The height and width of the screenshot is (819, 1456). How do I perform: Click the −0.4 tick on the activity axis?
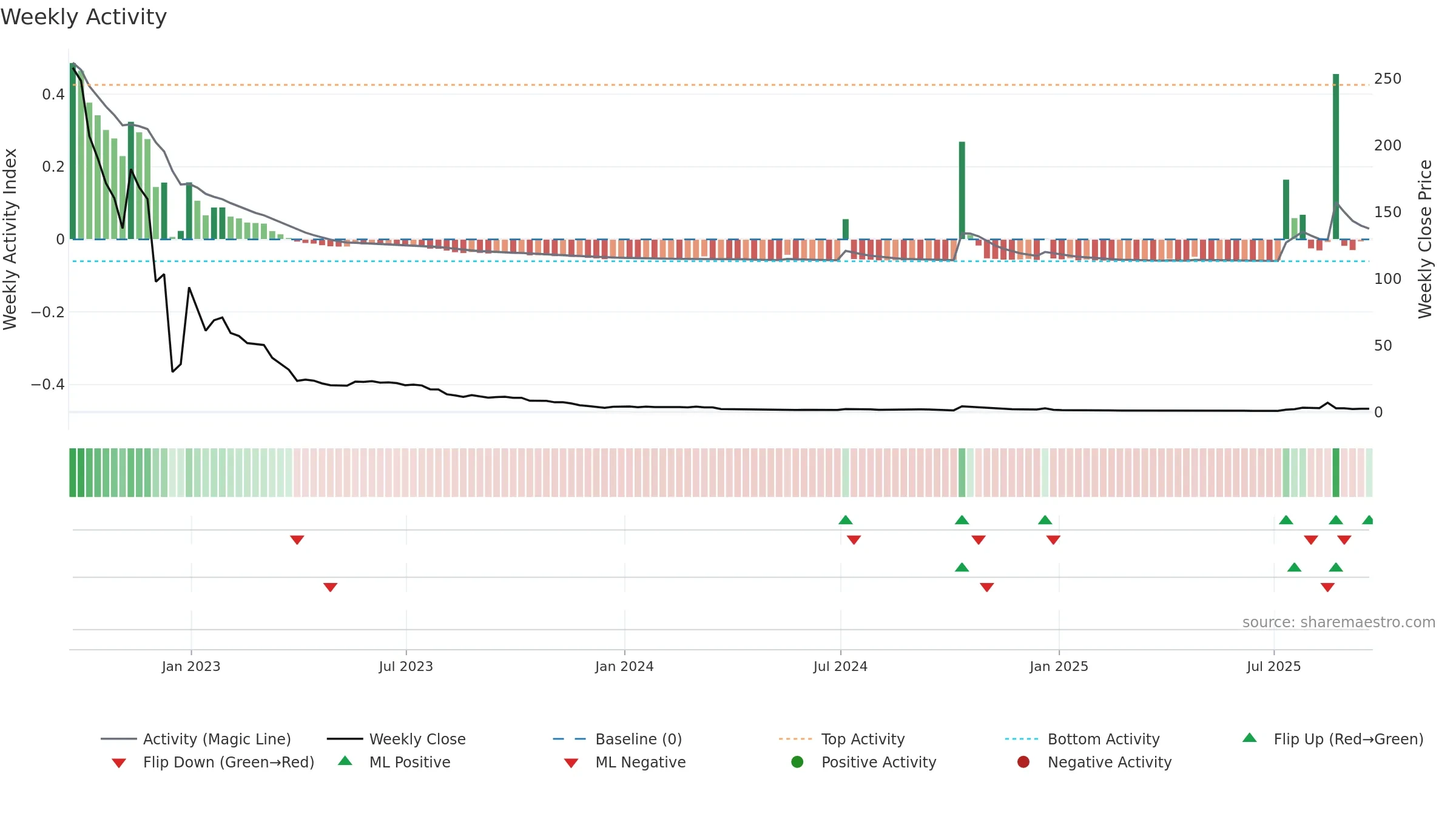coord(48,385)
